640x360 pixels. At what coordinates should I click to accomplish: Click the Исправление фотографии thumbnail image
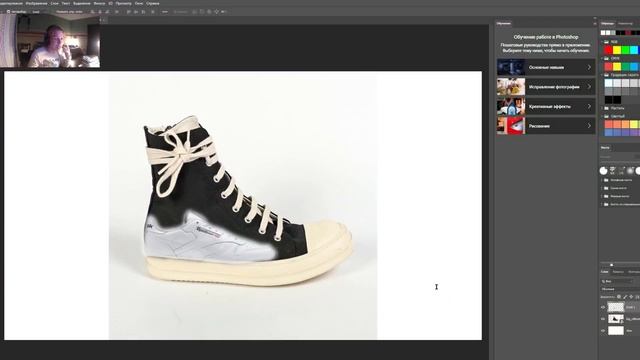pyautogui.click(x=511, y=87)
